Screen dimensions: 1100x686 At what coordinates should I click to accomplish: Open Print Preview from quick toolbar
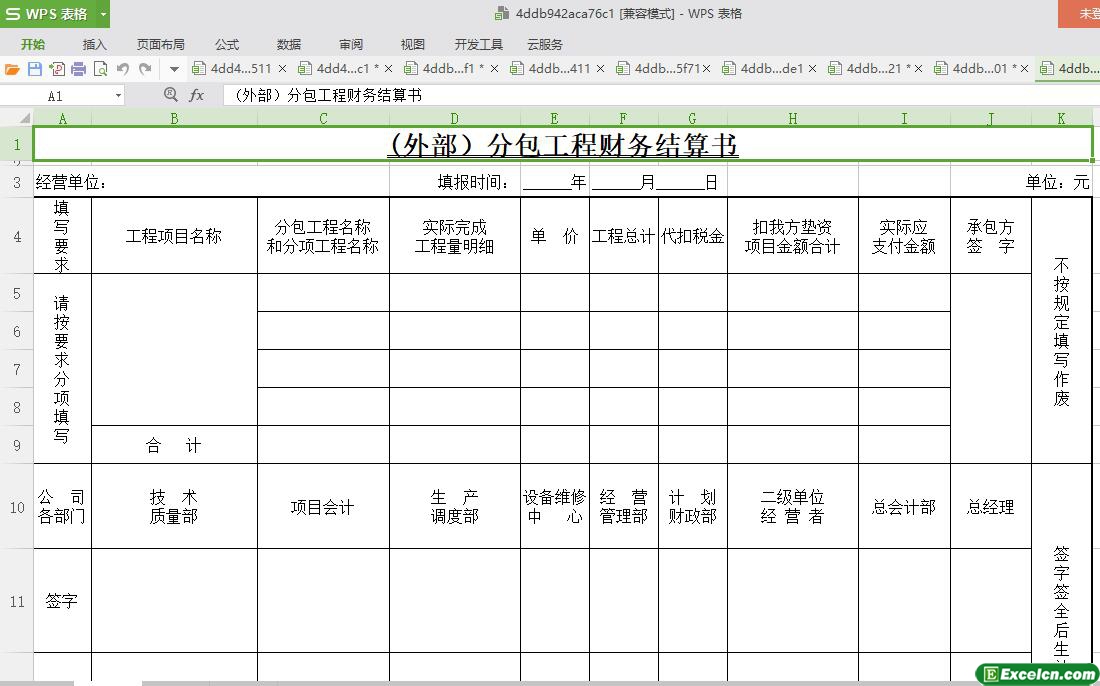(x=100, y=69)
